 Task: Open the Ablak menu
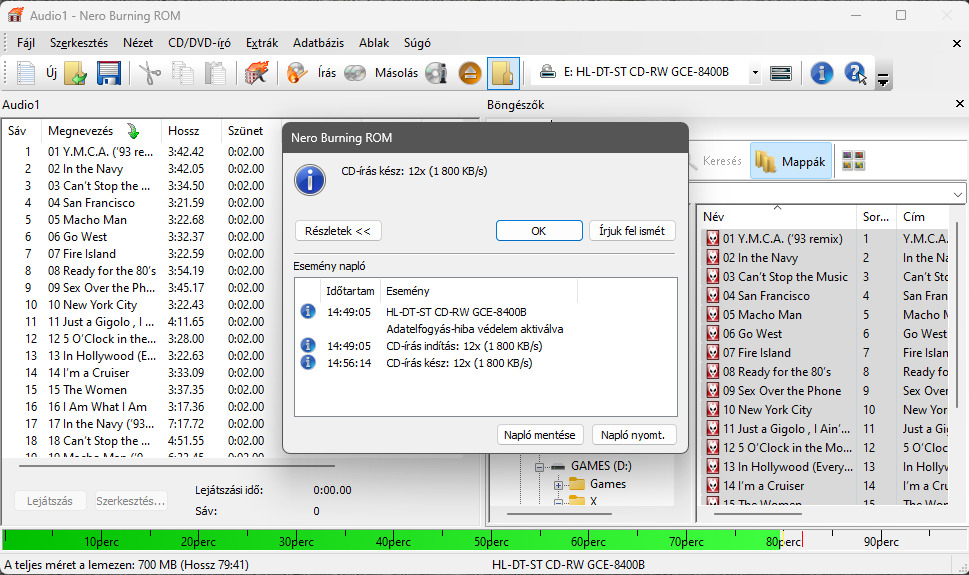tap(374, 43)
